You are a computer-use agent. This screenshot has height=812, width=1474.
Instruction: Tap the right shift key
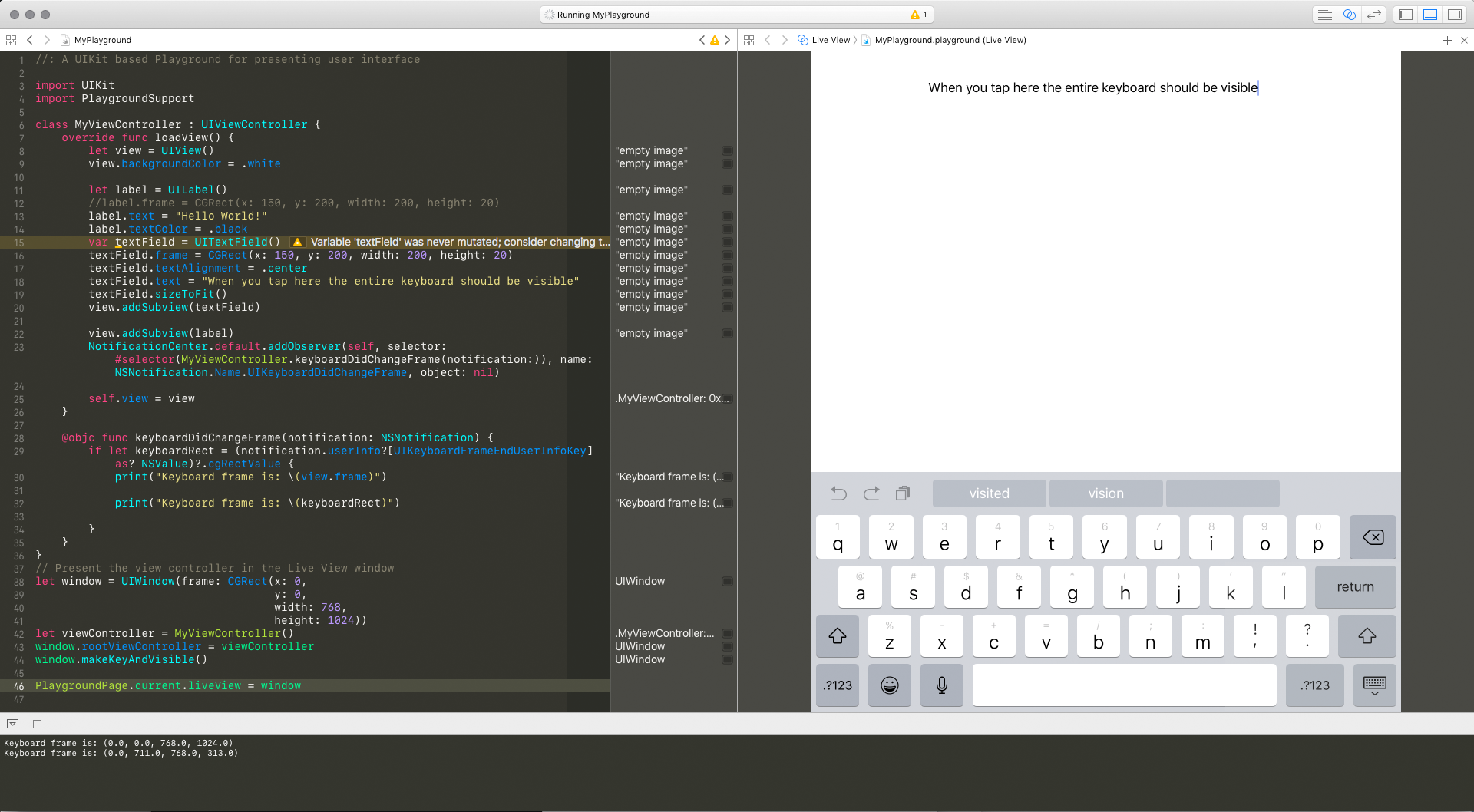coord(1367,636)
